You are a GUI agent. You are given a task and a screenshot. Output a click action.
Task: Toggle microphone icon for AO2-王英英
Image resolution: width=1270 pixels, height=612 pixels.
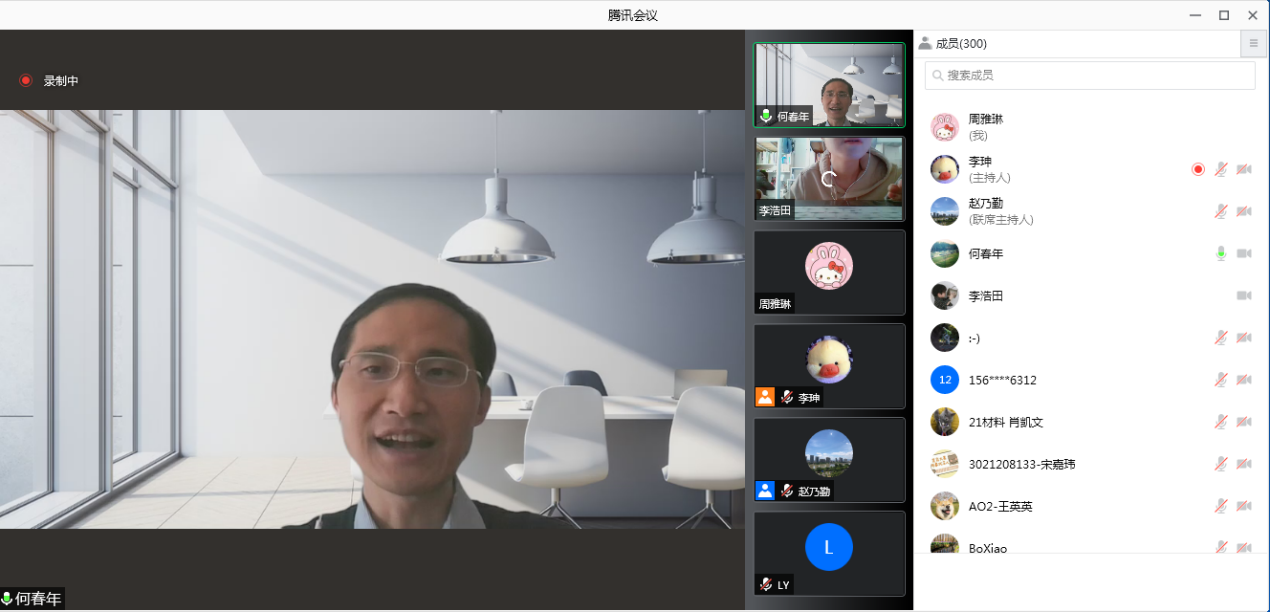point(1221,506)
